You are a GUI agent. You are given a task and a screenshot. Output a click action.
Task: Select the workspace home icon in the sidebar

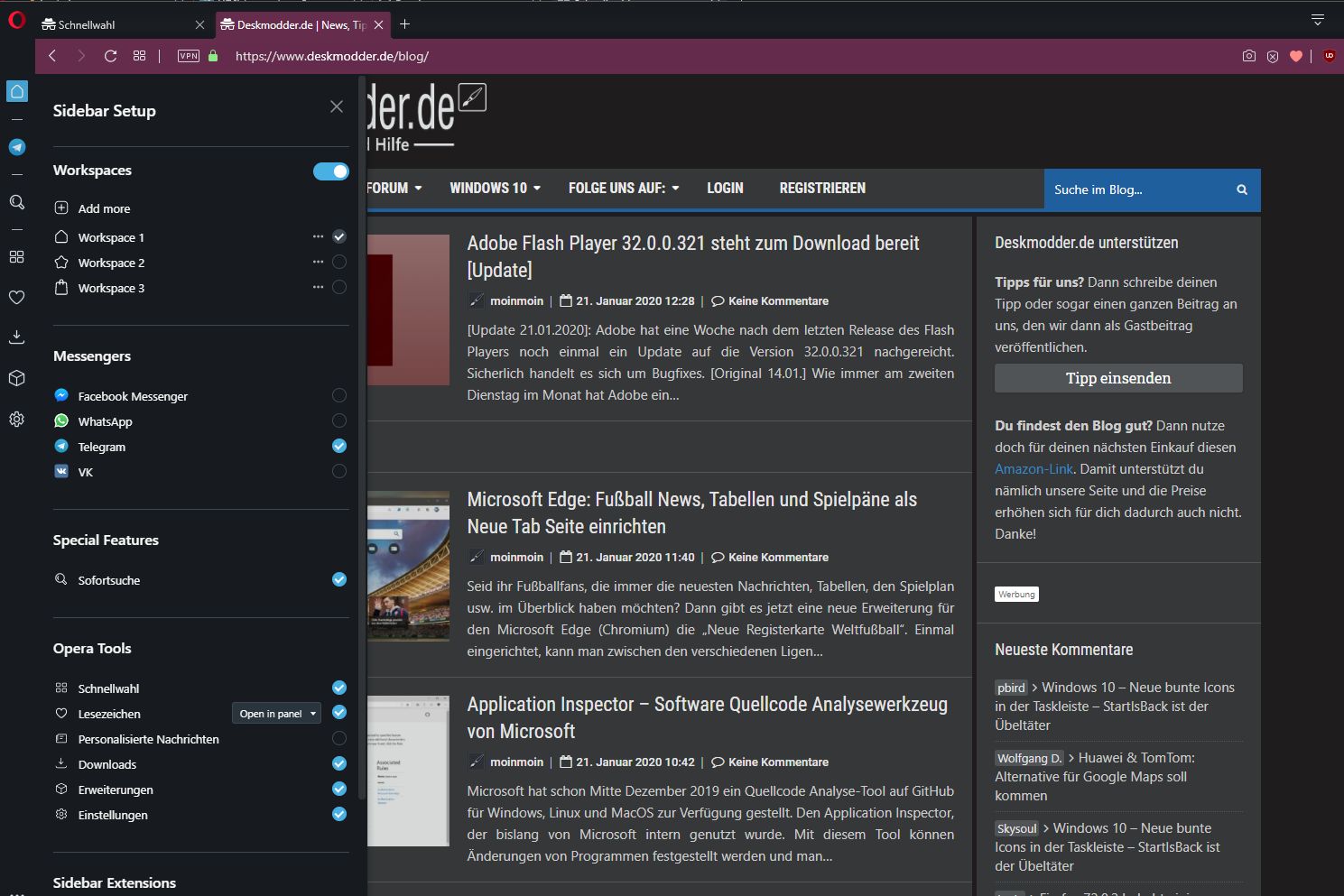(x=17, y=91)
